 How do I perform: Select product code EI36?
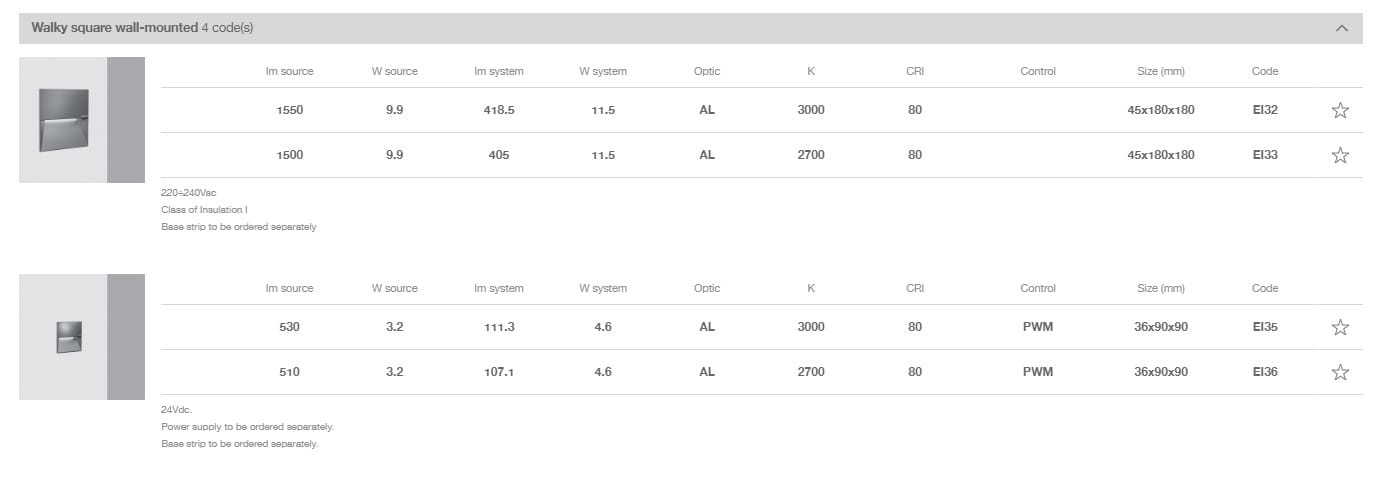coord(1265,372)
